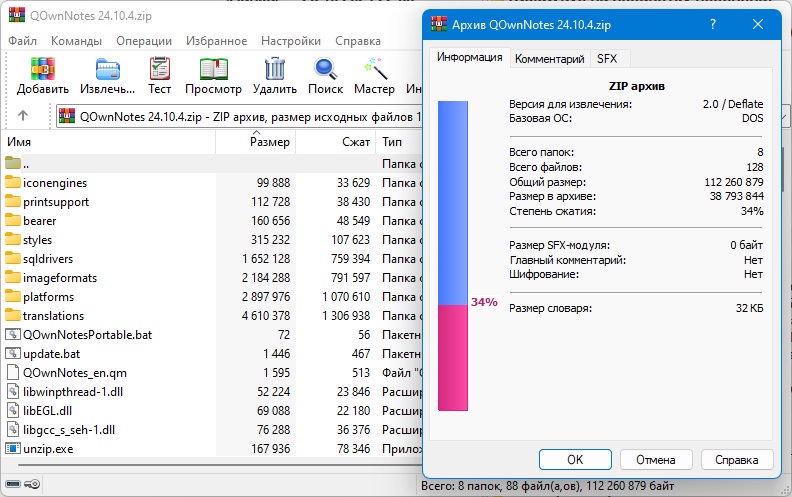Click the Справка button in dialog
Image resolution: width=792 pixels, height=497 pixels.
click(736, 460)
